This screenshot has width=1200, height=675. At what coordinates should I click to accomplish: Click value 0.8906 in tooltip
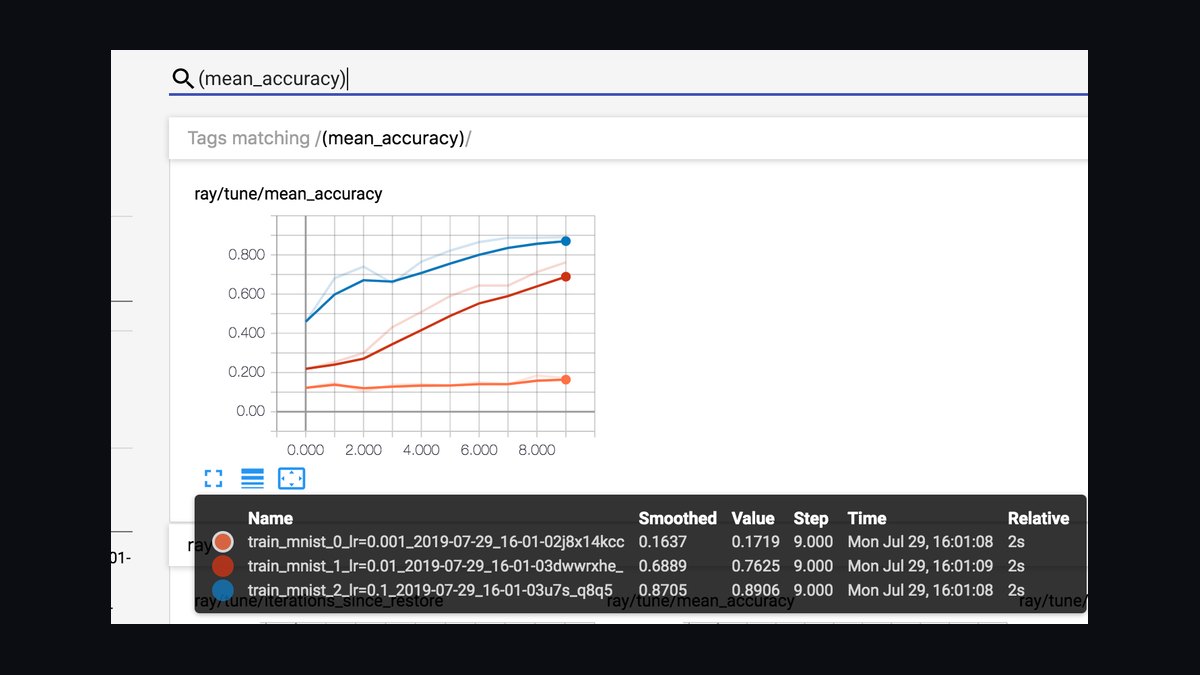point(757,590)
